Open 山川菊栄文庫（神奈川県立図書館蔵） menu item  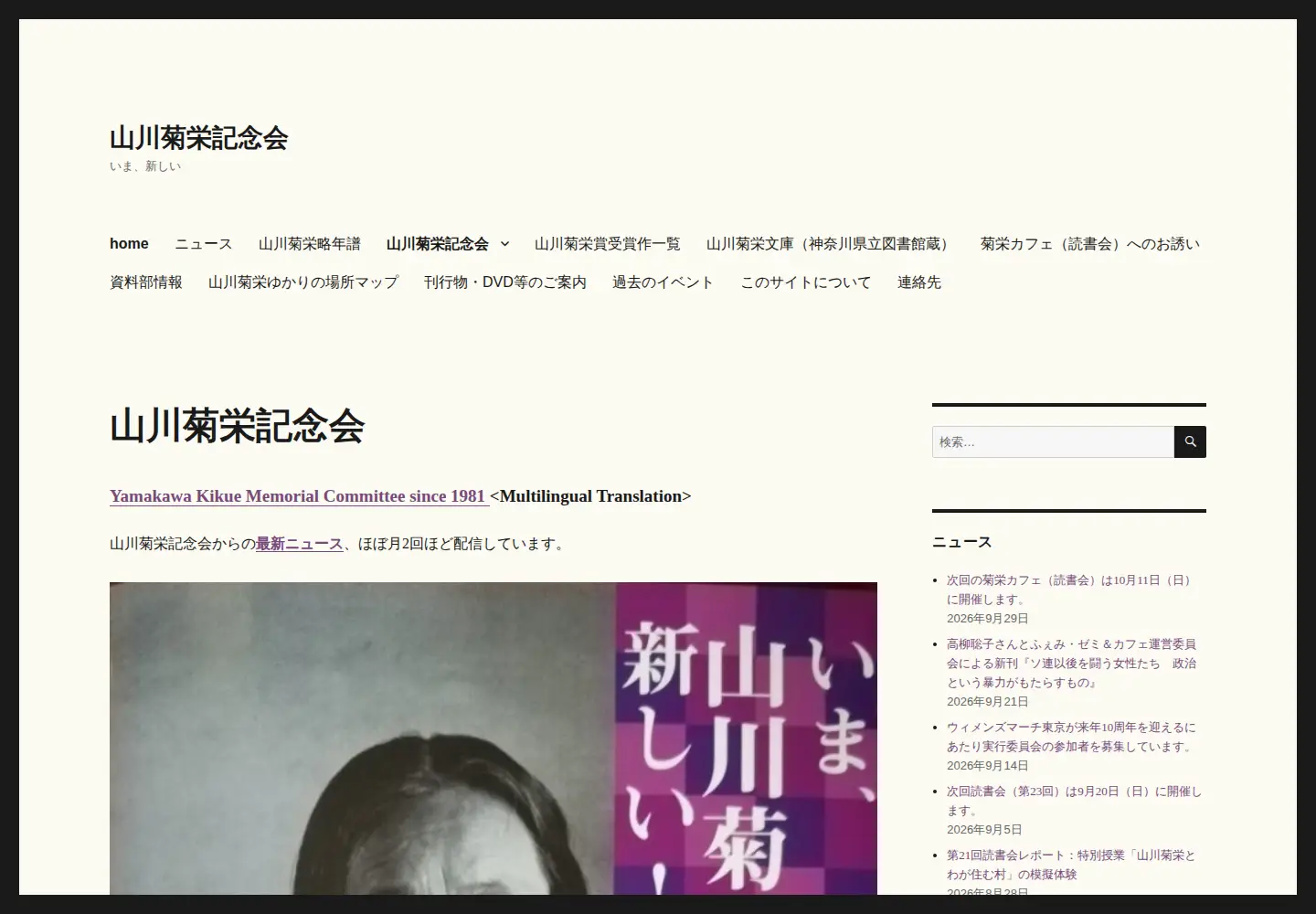click(831, 244)
